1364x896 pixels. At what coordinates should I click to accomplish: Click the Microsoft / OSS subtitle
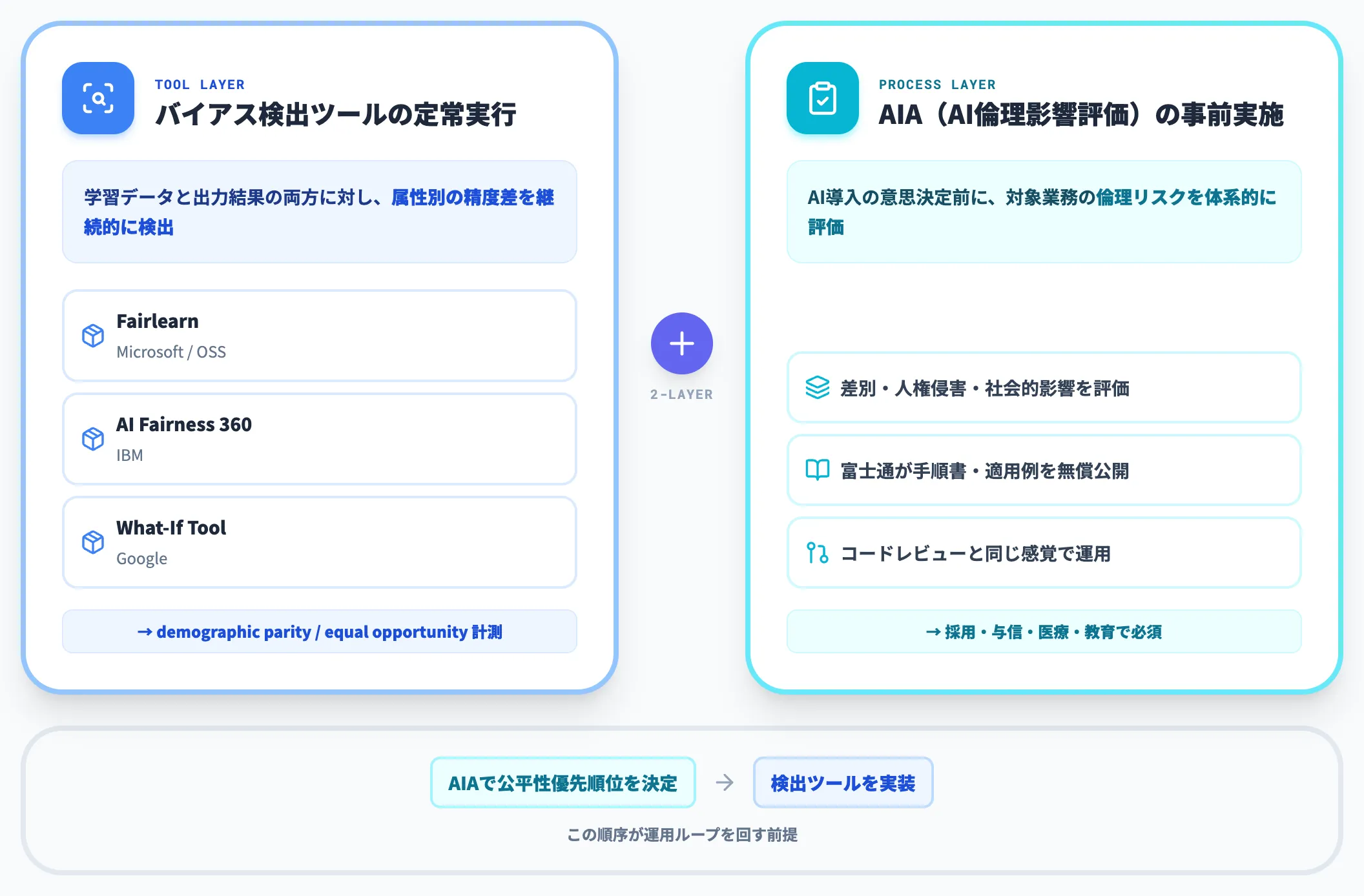point(171,352)
